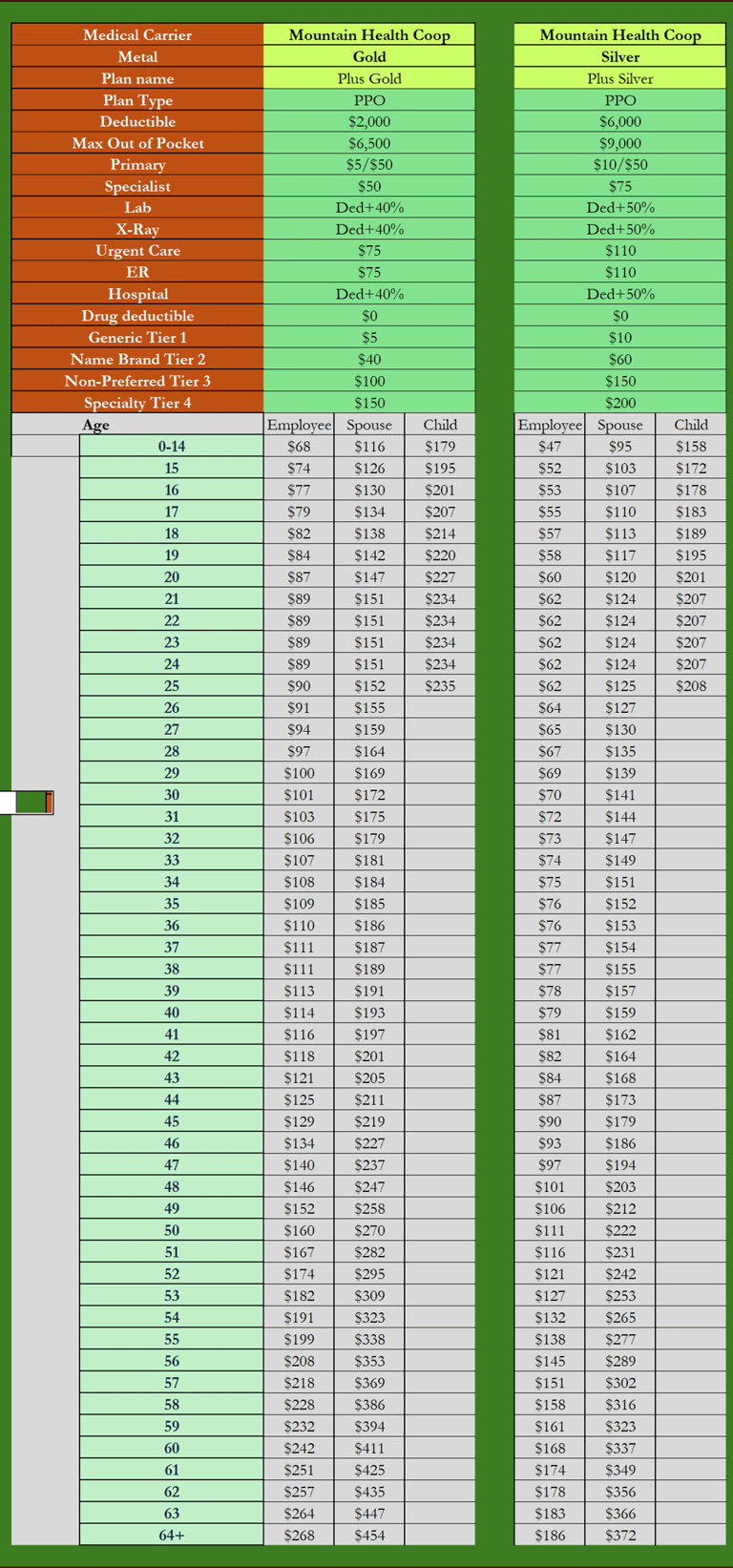The image size is (733, 1568).
Task: Select the "$2,000" Gold deductible value
Action: coord(369,121)
